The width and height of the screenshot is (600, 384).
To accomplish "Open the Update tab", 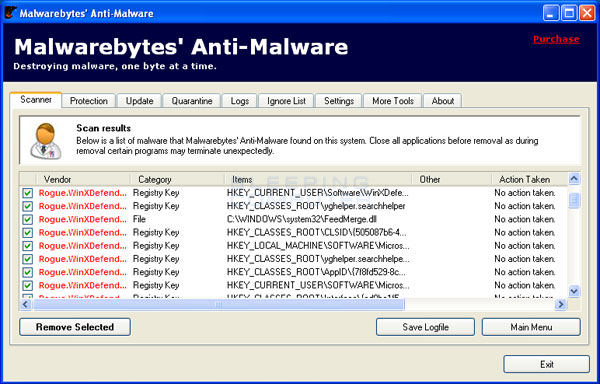I will pos(139,101).
